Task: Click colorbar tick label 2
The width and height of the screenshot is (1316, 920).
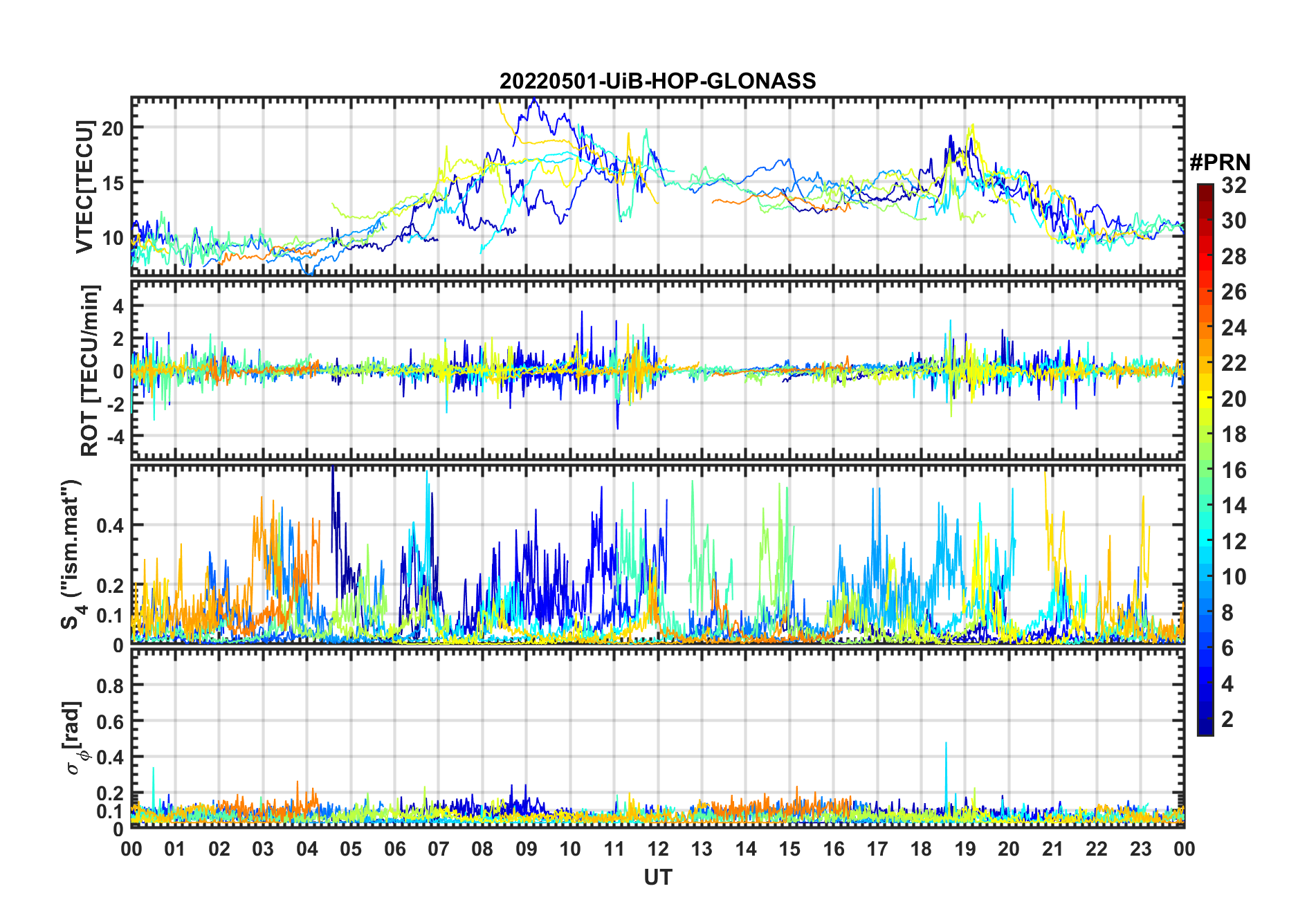Action: pos(1227,719)
